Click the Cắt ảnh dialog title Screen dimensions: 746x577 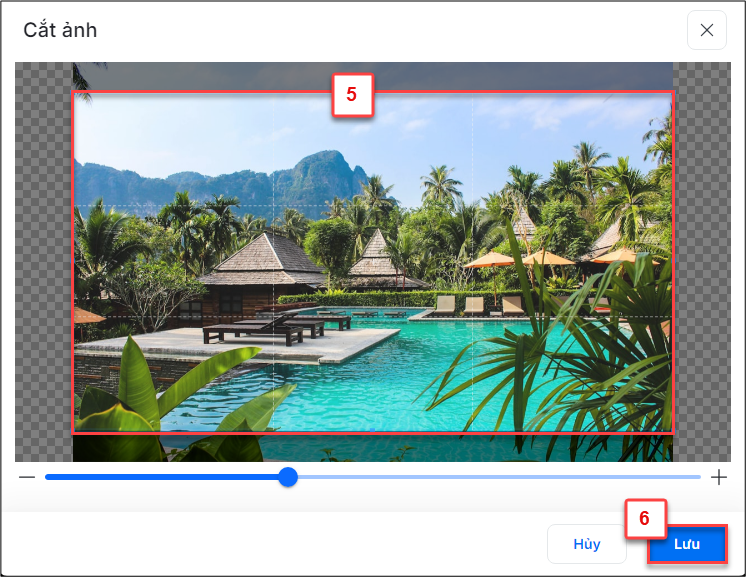(x=60, y=30)
